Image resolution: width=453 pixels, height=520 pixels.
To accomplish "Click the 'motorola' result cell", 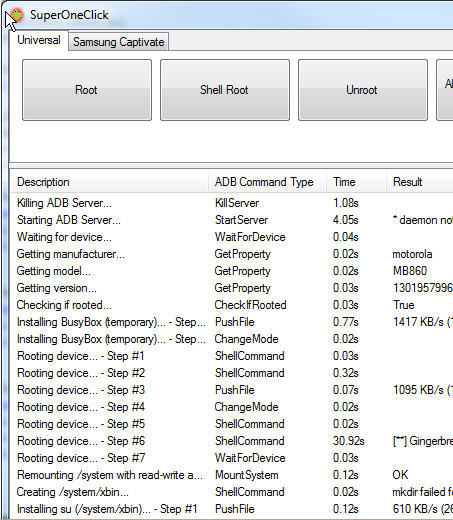I will [x=412, y=254].
